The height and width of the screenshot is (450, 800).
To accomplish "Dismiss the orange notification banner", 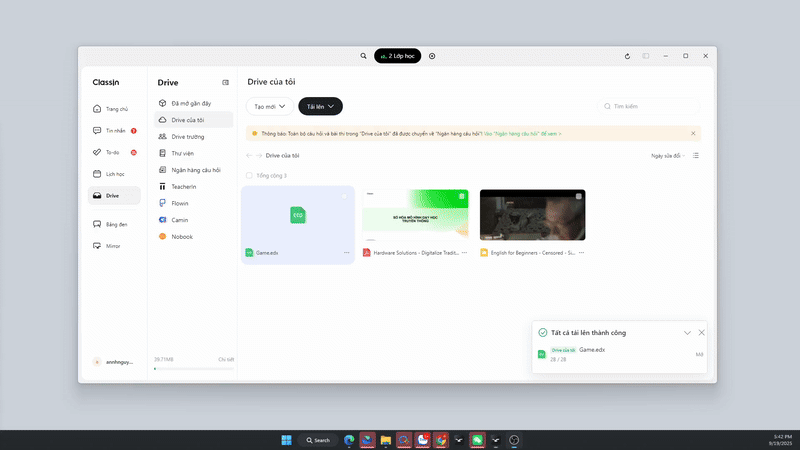I will click(693, 134).
